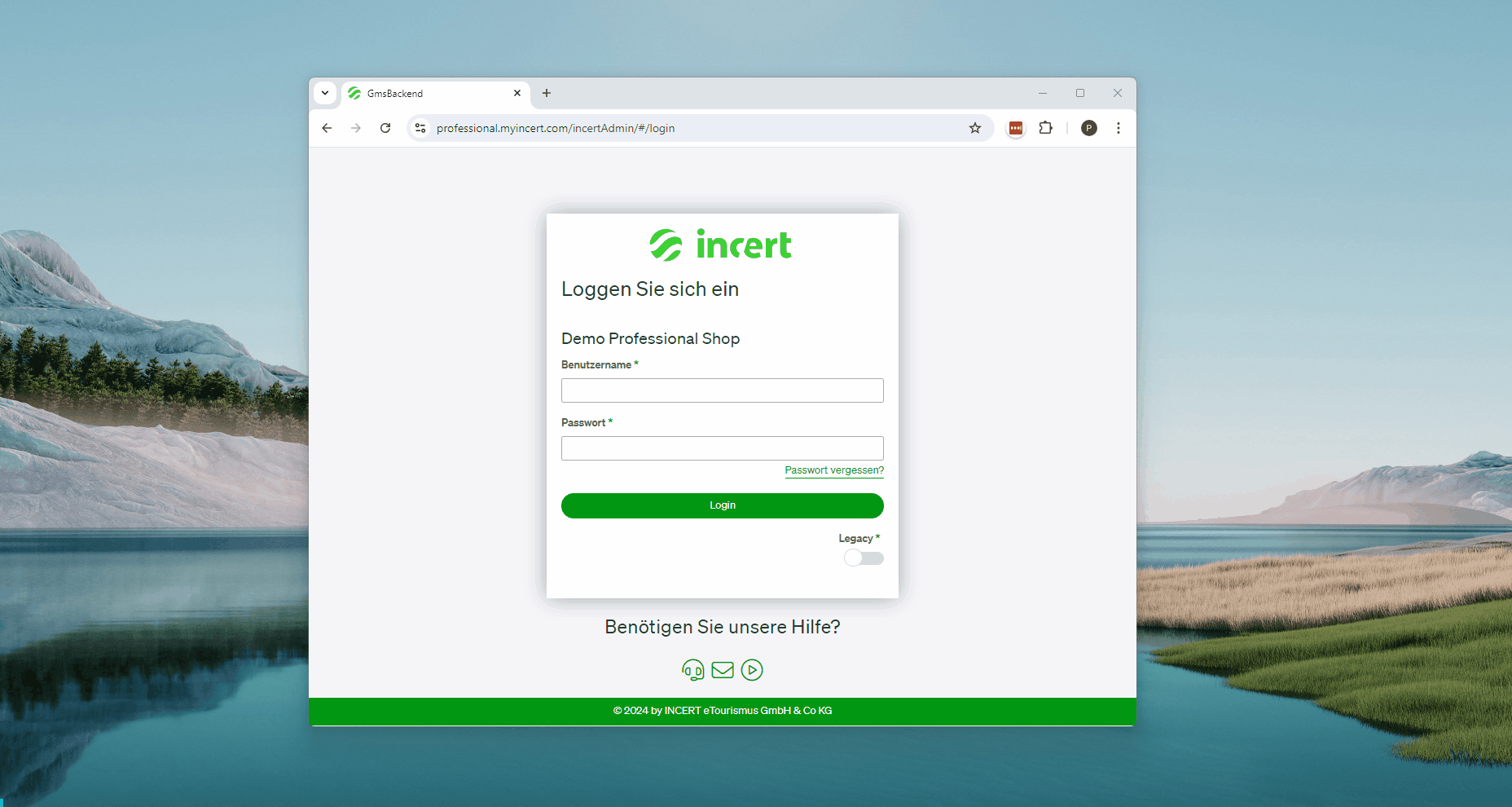Viewport: 1512px width, 807px height.
Task: Click the address bar URL
Action: (x=556, y=128)
